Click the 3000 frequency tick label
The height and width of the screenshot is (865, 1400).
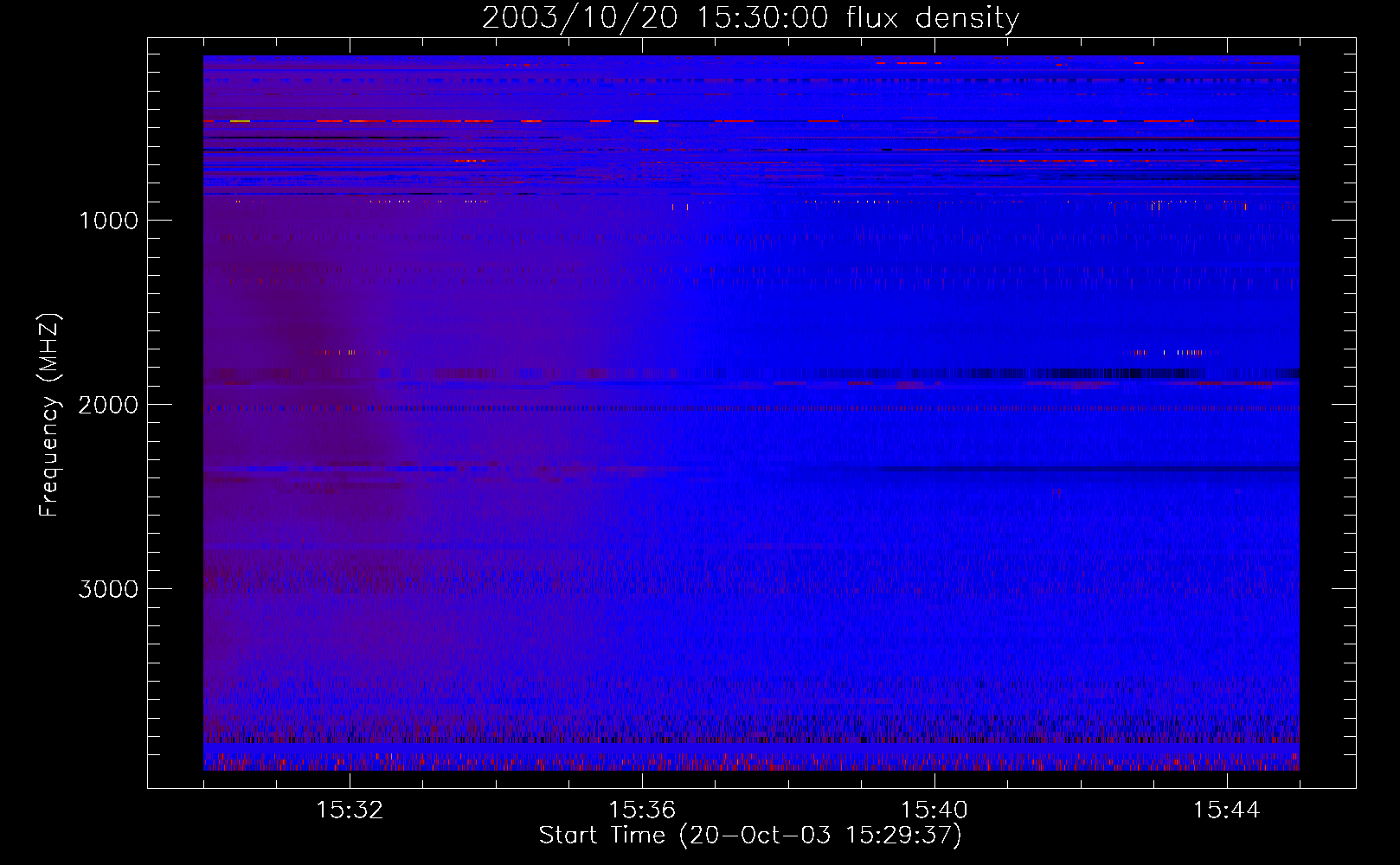pyautogui.click(x=108, y=589)
